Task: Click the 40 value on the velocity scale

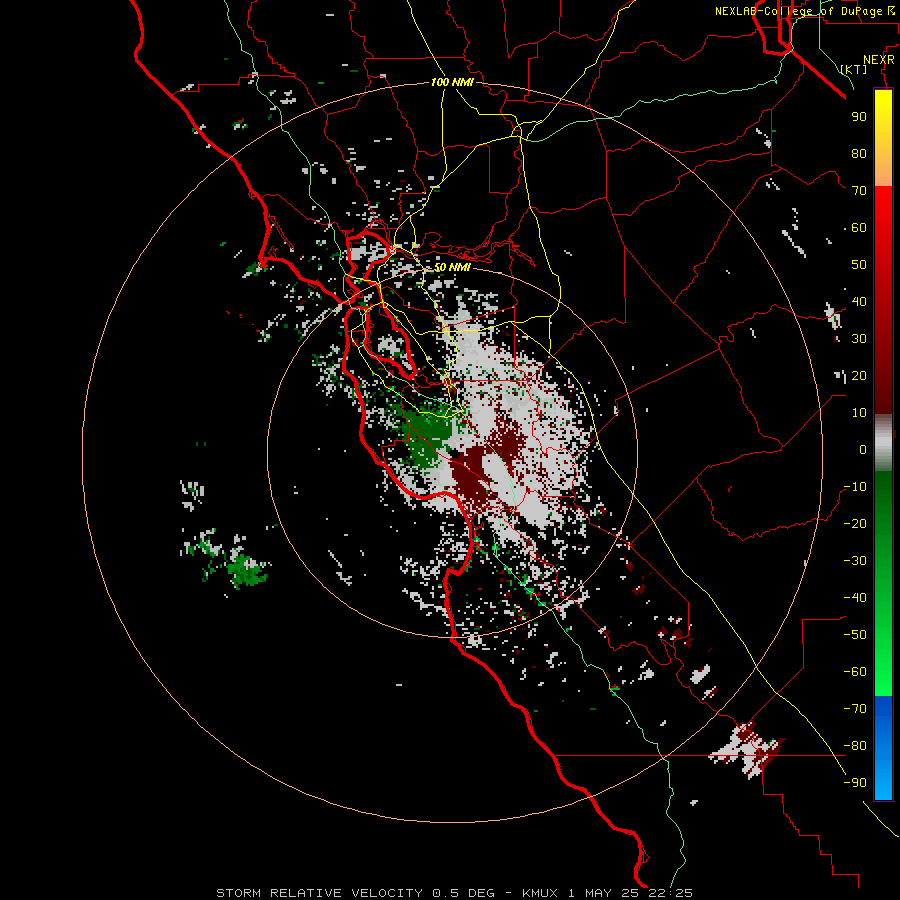Action: point(859,301)
